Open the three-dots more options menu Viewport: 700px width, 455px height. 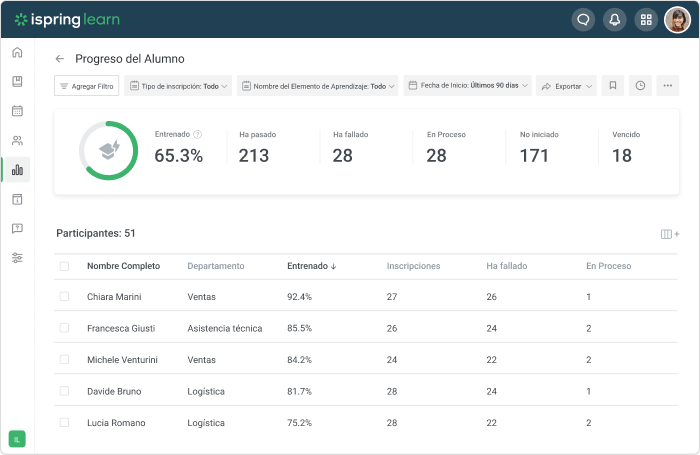click(668, 85)
